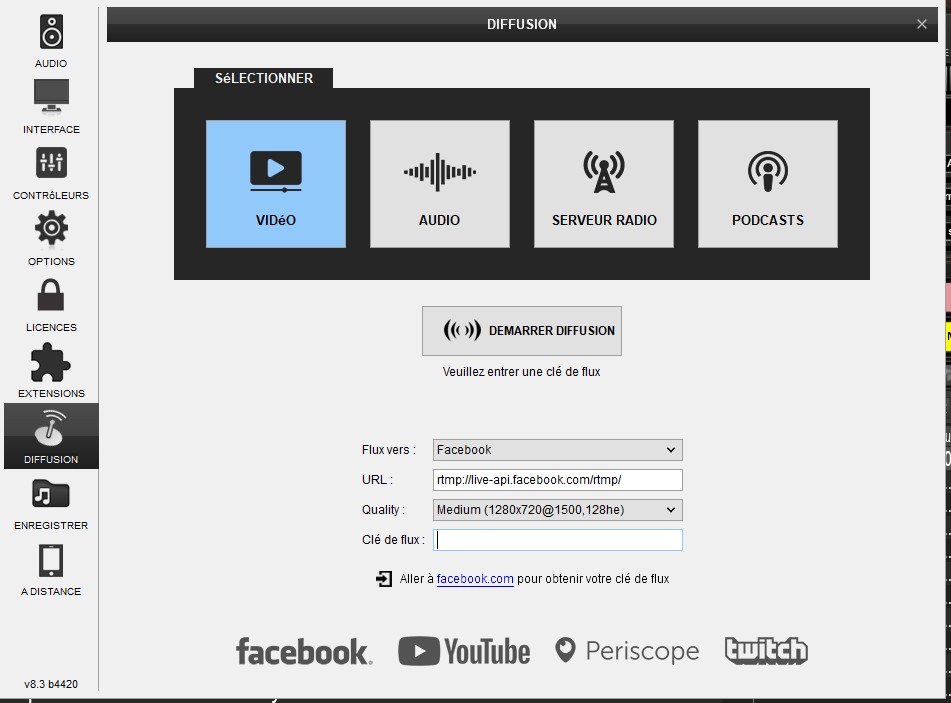Open the A Distance remote section
Screen dimensions: 951x703
tap(51, 570)
